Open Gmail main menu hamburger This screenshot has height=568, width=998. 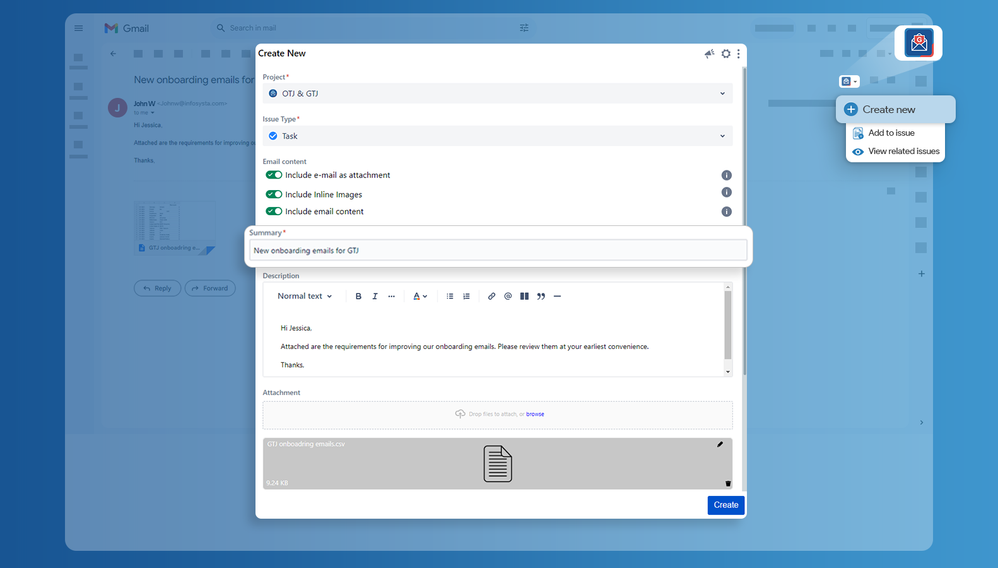pos(79,28)
